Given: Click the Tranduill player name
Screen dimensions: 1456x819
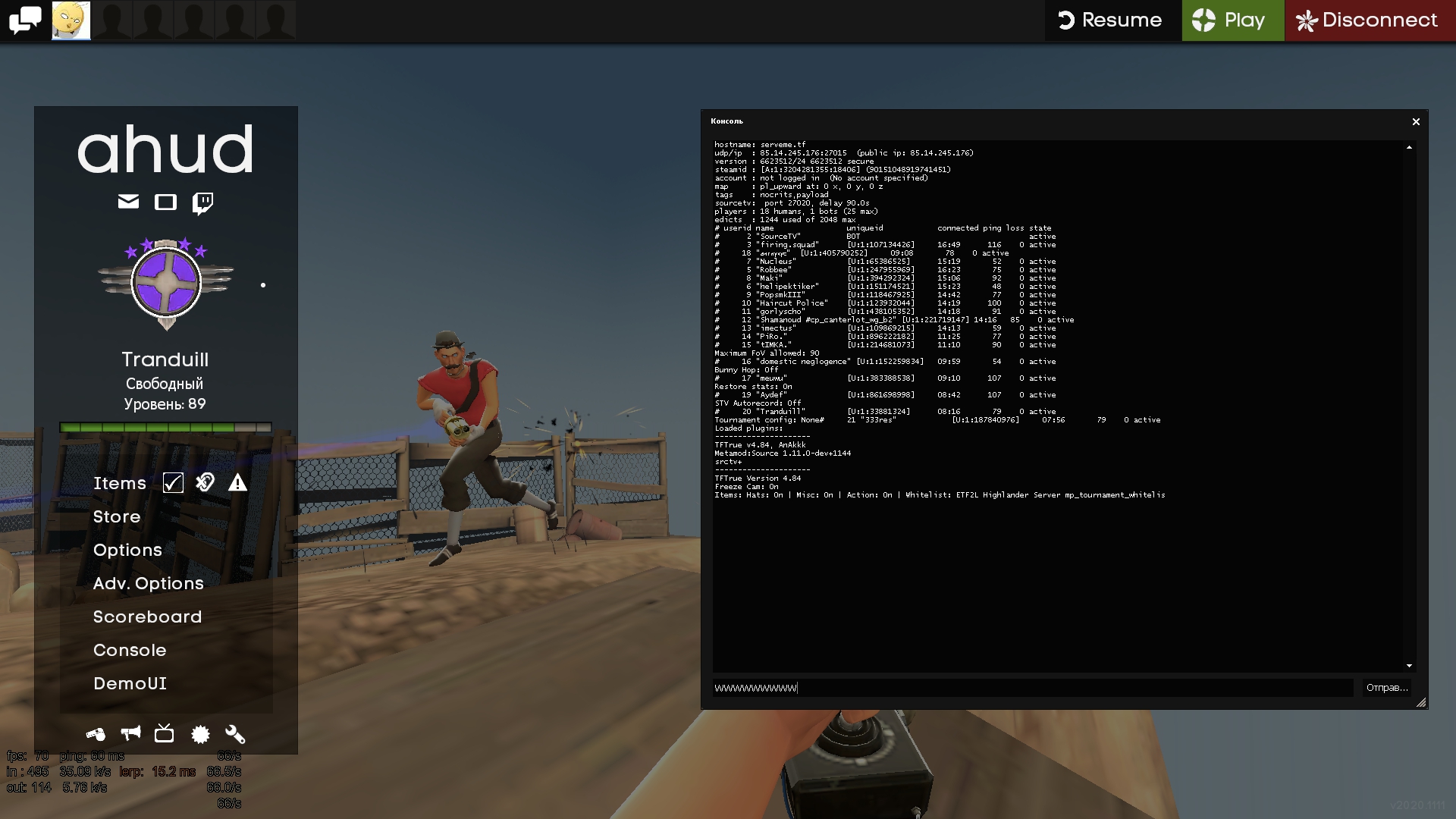Looking at the screenshot, I should coord(165,359).
